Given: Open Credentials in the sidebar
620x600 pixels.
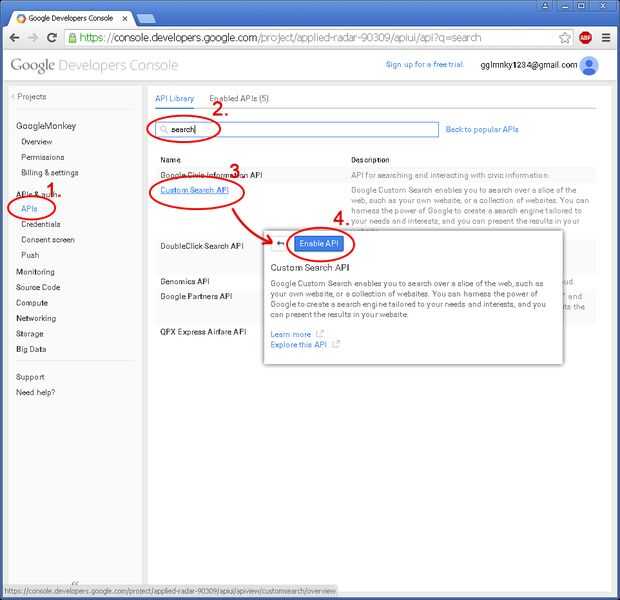Looking at the screenshot, I should point(41,224).
